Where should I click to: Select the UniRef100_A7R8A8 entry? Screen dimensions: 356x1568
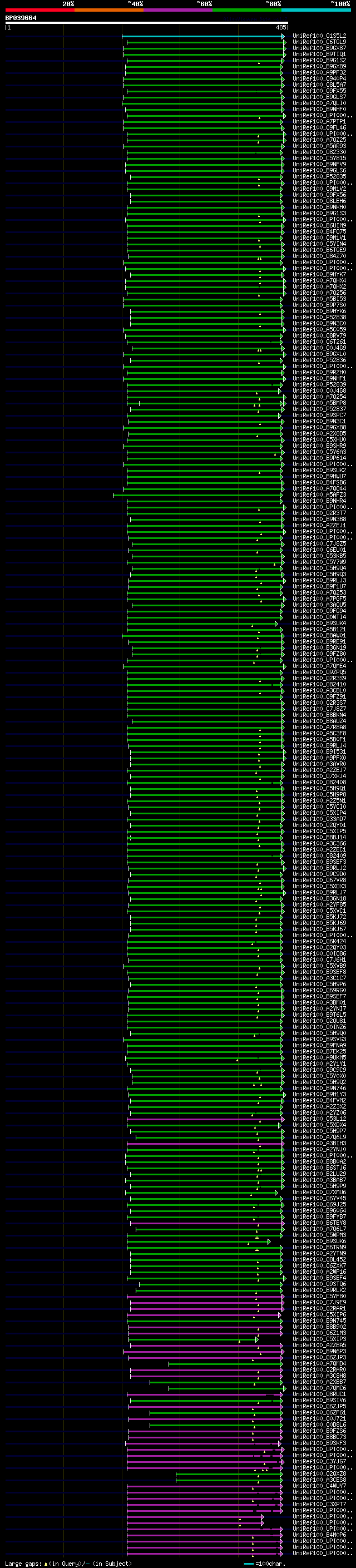(x=319, y=728)
